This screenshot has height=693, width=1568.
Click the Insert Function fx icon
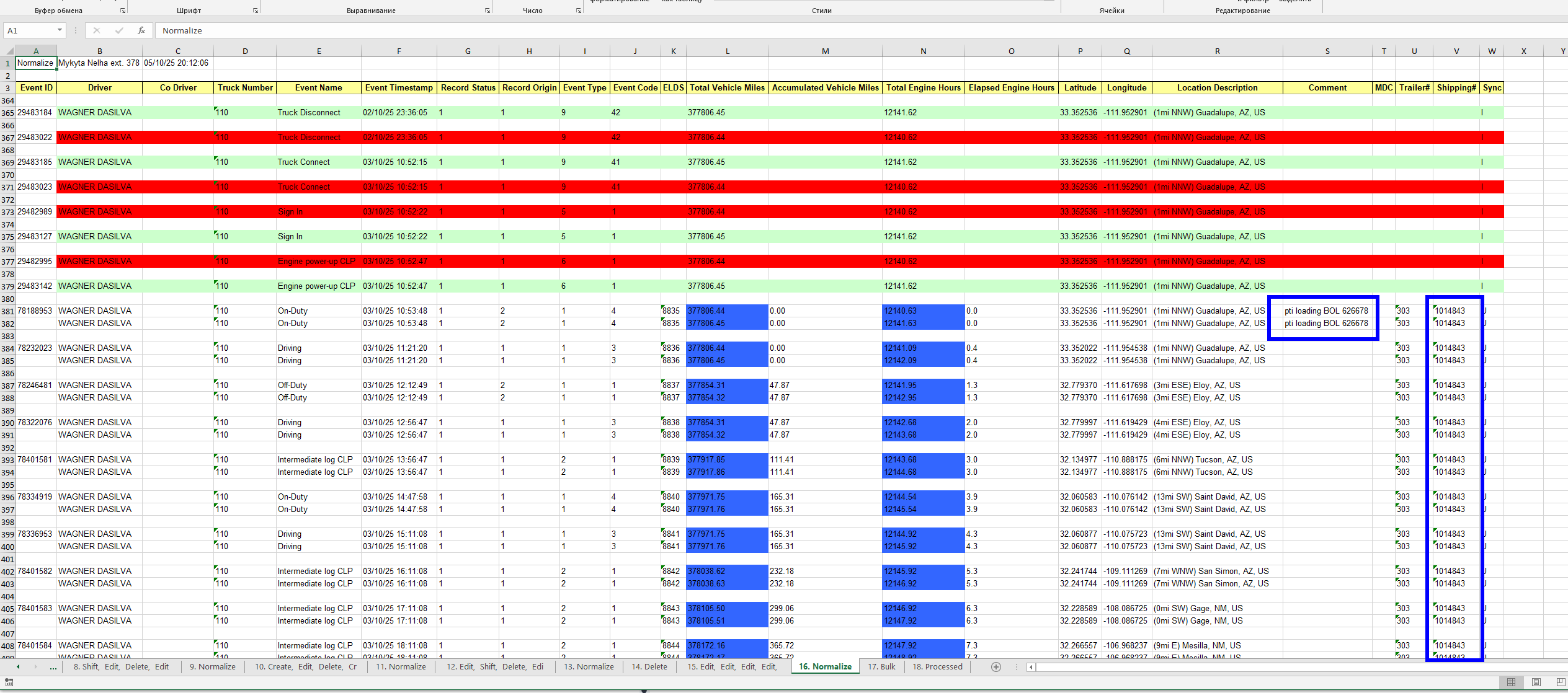point(141,30)
